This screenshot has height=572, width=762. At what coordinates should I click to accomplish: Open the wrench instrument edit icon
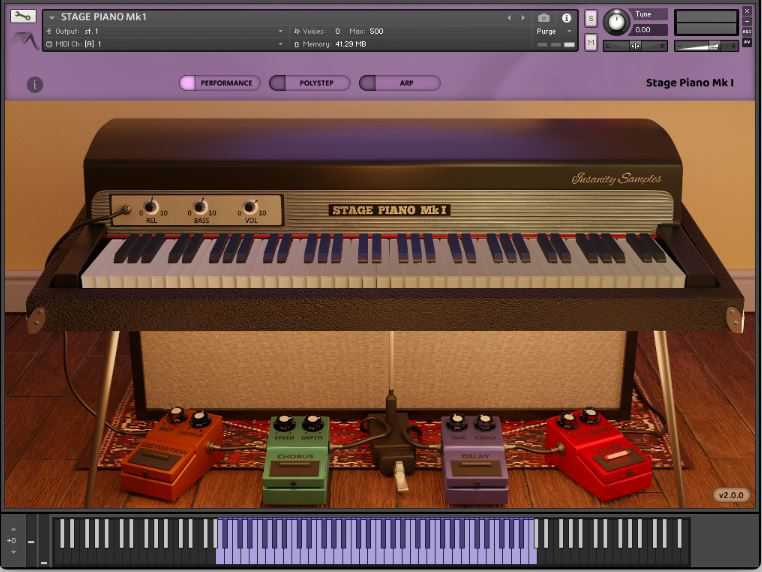click(23, 16)
